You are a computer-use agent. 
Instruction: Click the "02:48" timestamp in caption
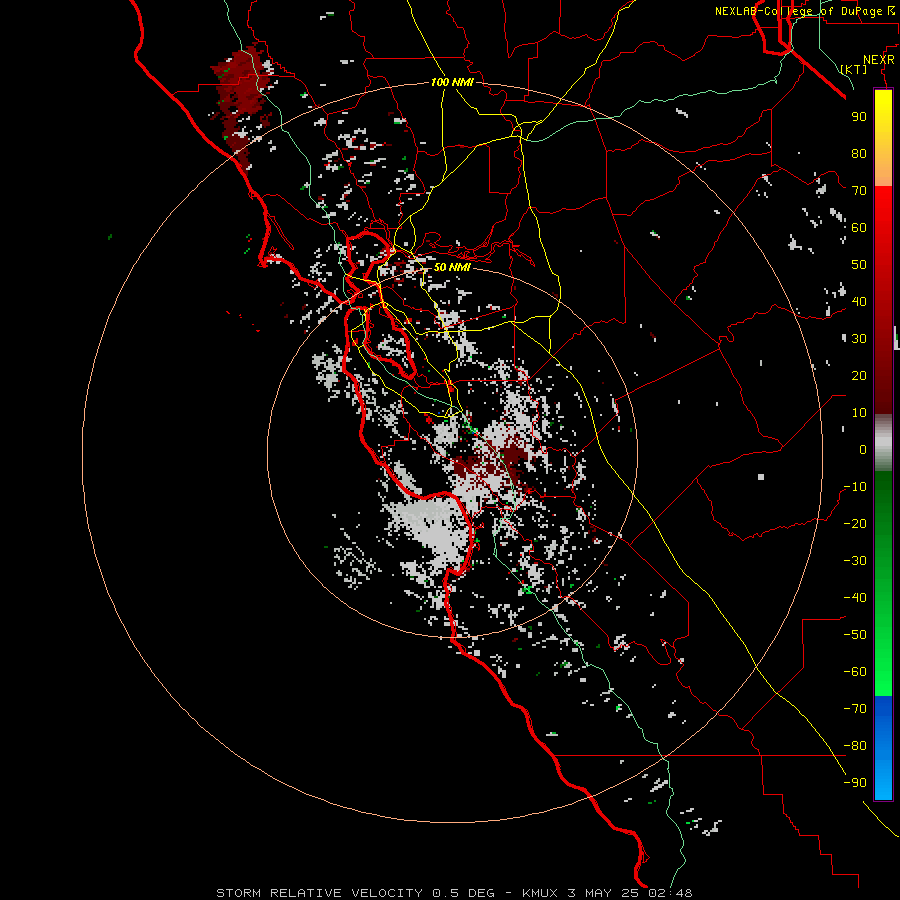pyautogui.click(x=670, y=893)
